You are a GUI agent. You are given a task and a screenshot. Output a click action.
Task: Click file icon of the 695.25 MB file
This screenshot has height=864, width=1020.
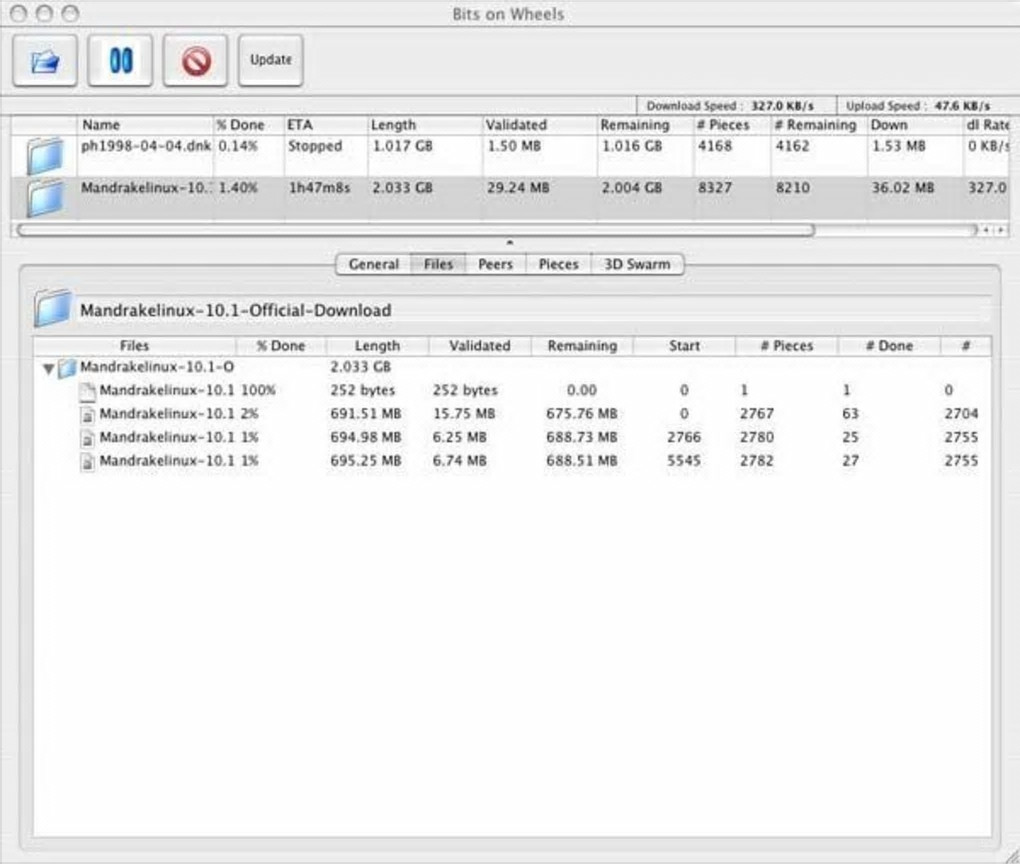88,462
